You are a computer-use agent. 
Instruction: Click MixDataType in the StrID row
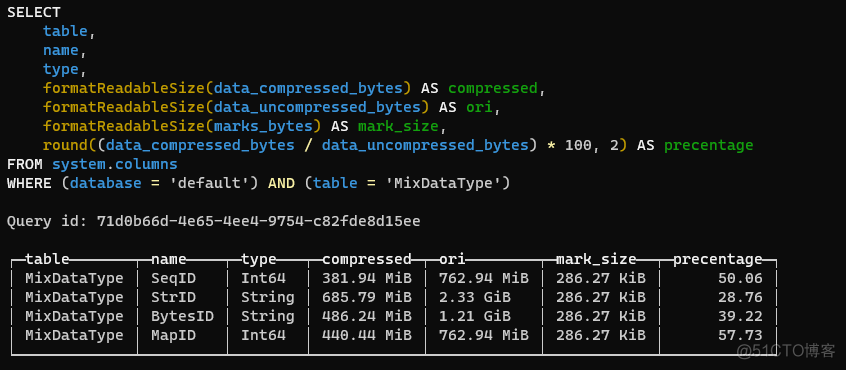tap(74, 297)
